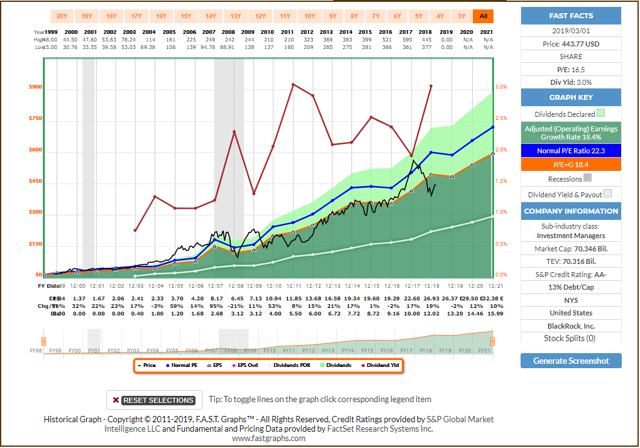Screen dimensions: 640x448
Task: Open the 13Y time range view
Action: 236,16
